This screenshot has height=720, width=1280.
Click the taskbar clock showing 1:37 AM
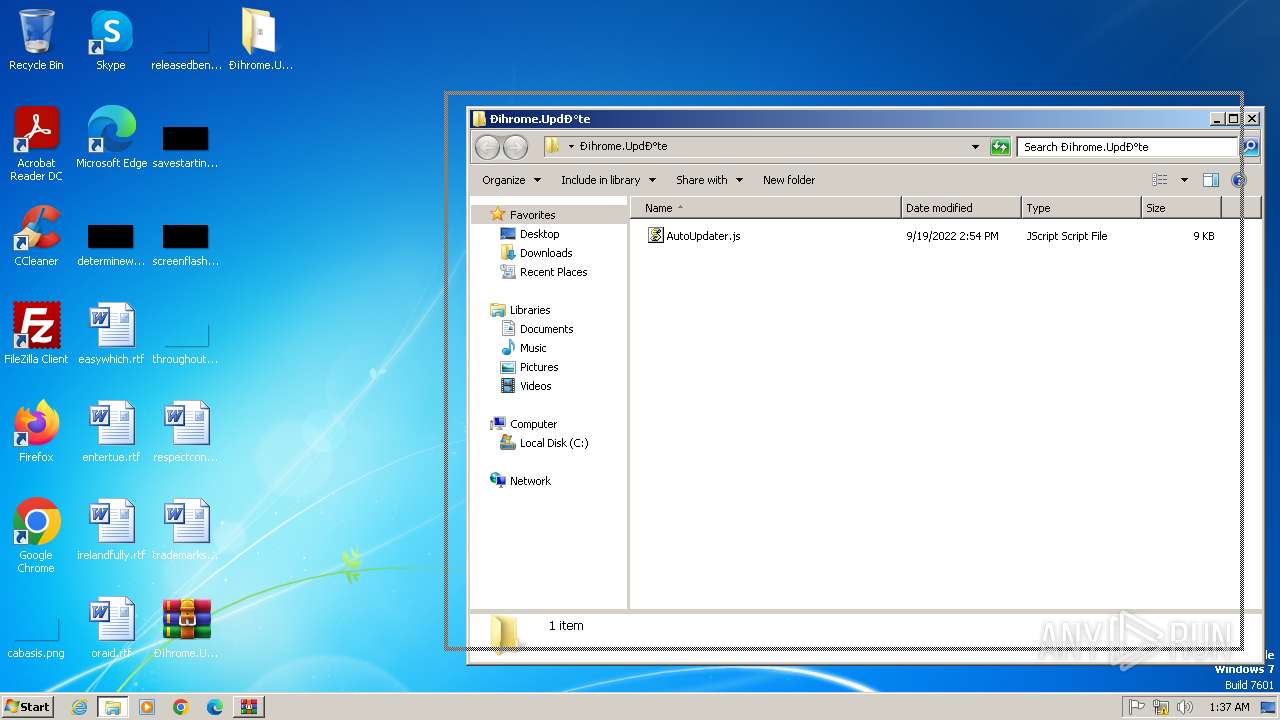click(x=1229, y=707)
